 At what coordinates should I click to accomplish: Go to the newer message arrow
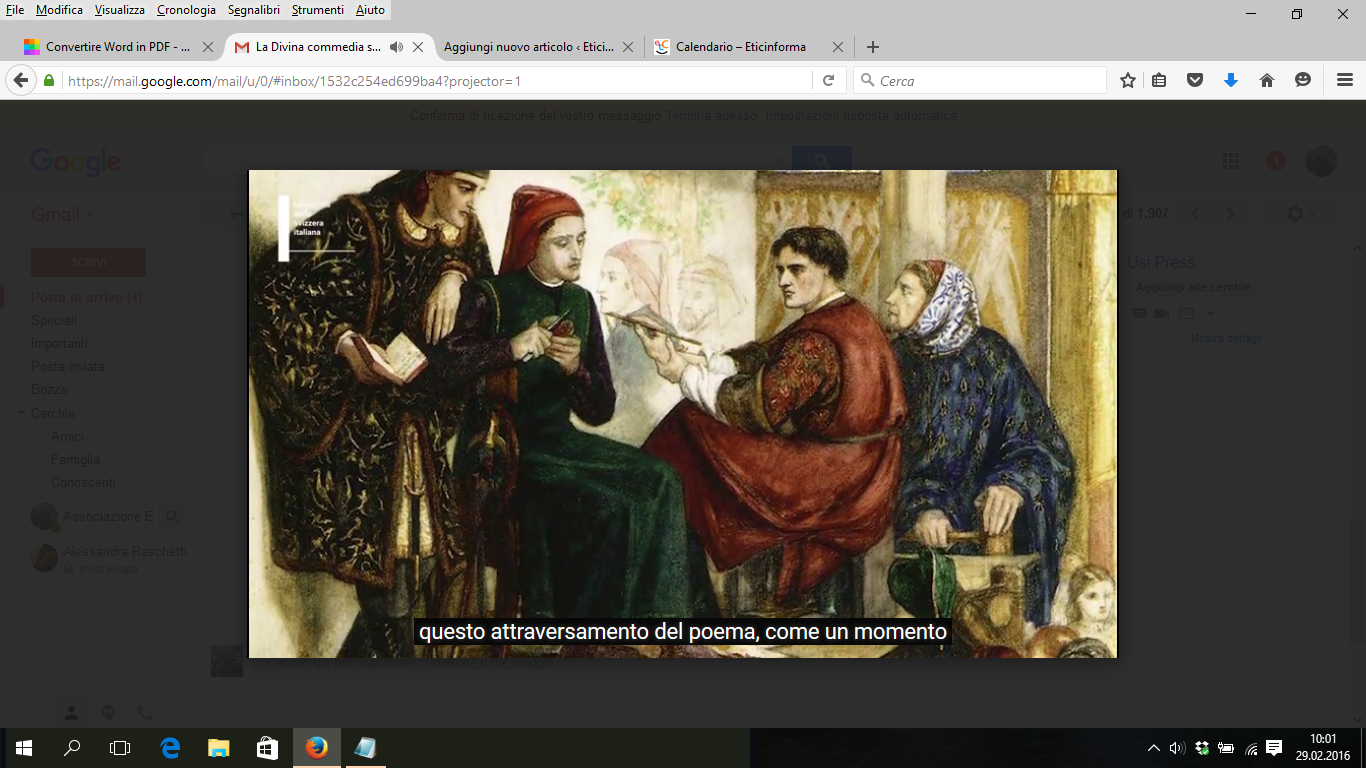(1196, 214)
